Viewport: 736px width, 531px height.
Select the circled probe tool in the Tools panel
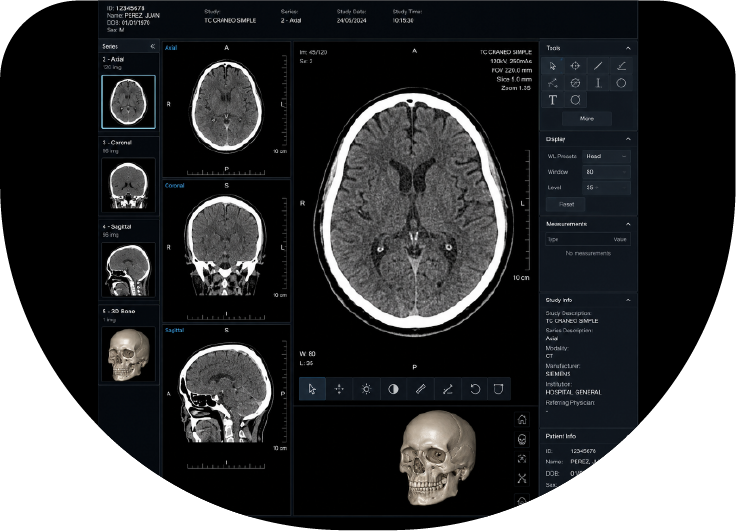[x=575, y=83]
